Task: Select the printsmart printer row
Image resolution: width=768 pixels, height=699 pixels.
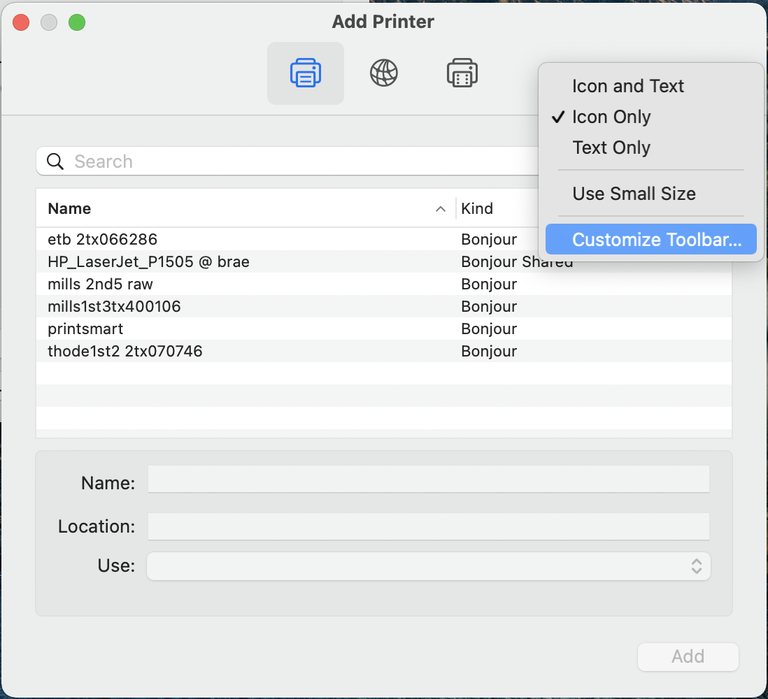Action: tap(86, 329)
